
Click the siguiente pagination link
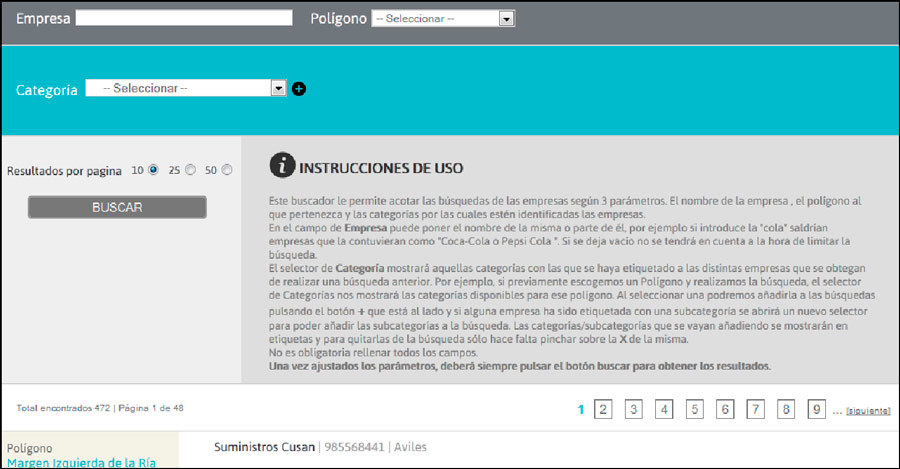coord(868,411)
